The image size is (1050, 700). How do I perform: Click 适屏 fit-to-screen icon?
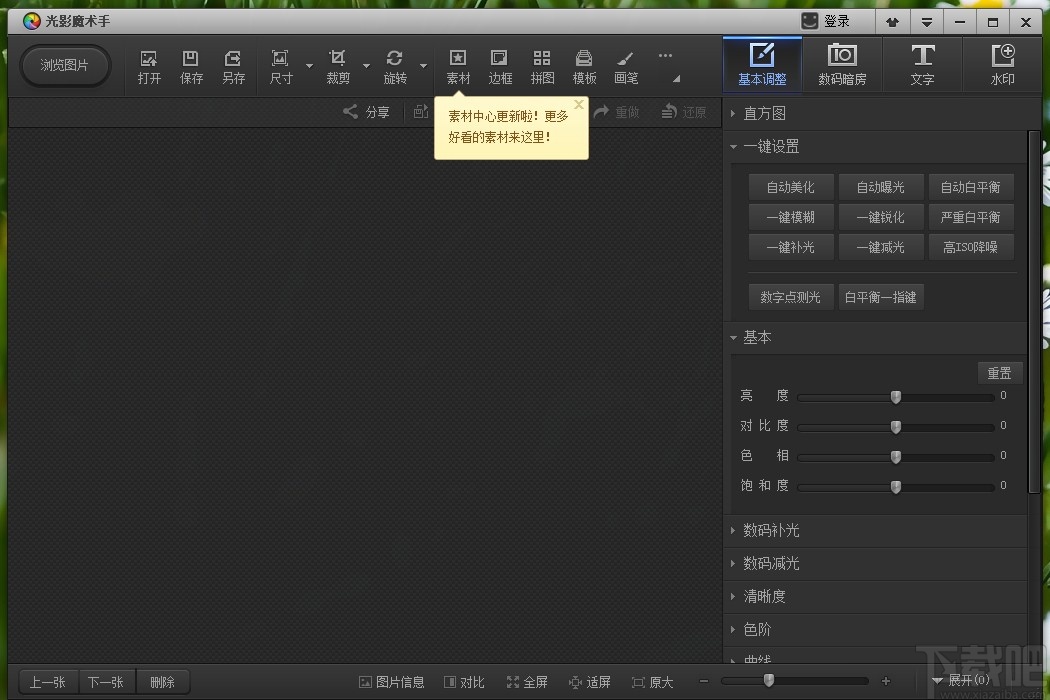[x=589, y=682]
